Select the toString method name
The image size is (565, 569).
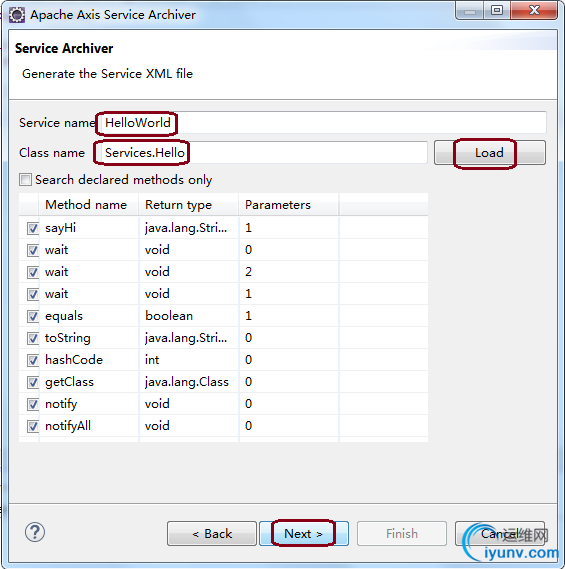coord(67,338)
